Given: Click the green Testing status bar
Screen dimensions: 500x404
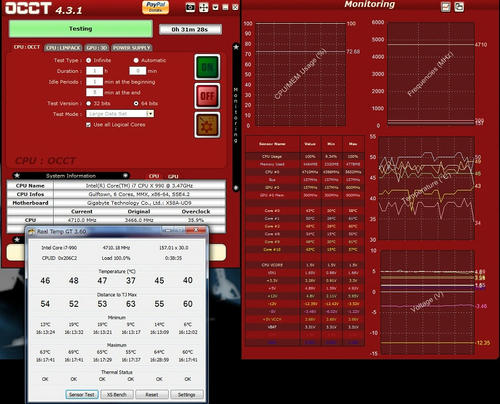Looking at the screenshot, I should tap(81, 29).
